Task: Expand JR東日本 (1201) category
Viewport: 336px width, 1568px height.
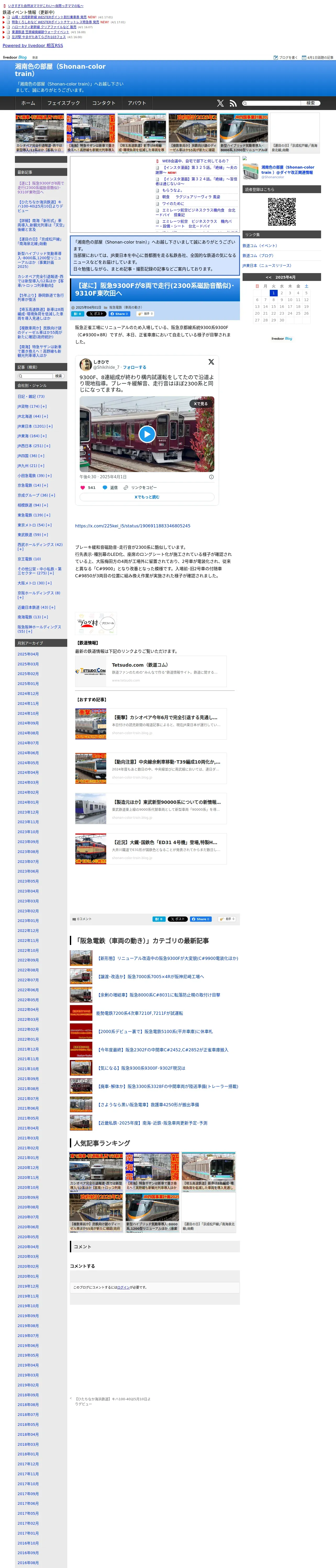Action: [49, 426]
